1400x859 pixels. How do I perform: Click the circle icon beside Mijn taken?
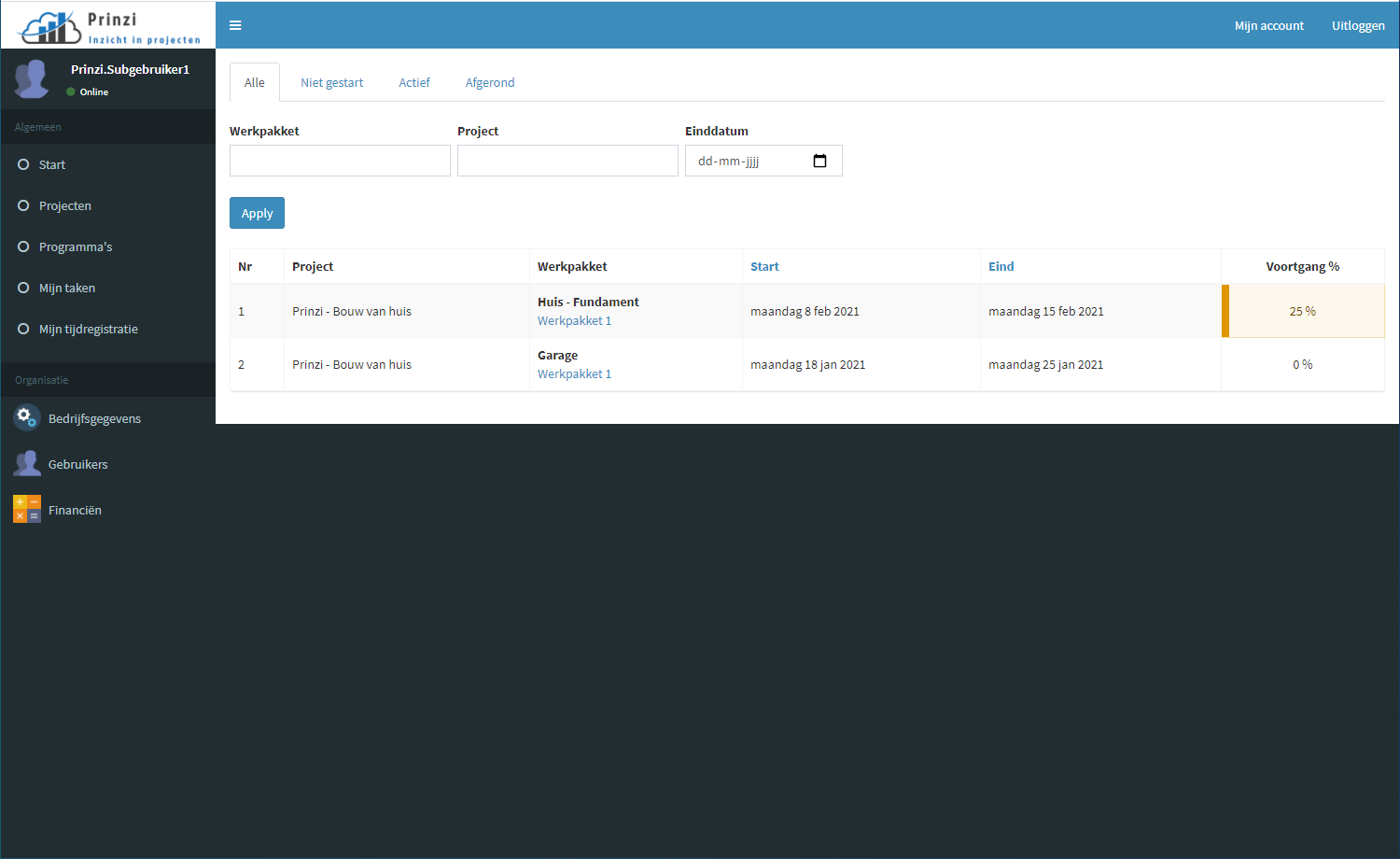(x=23, y=288)
